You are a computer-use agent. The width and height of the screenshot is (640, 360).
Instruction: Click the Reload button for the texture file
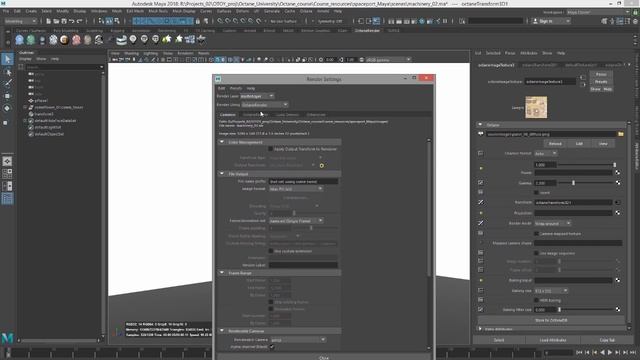click(x=555, y=144)
